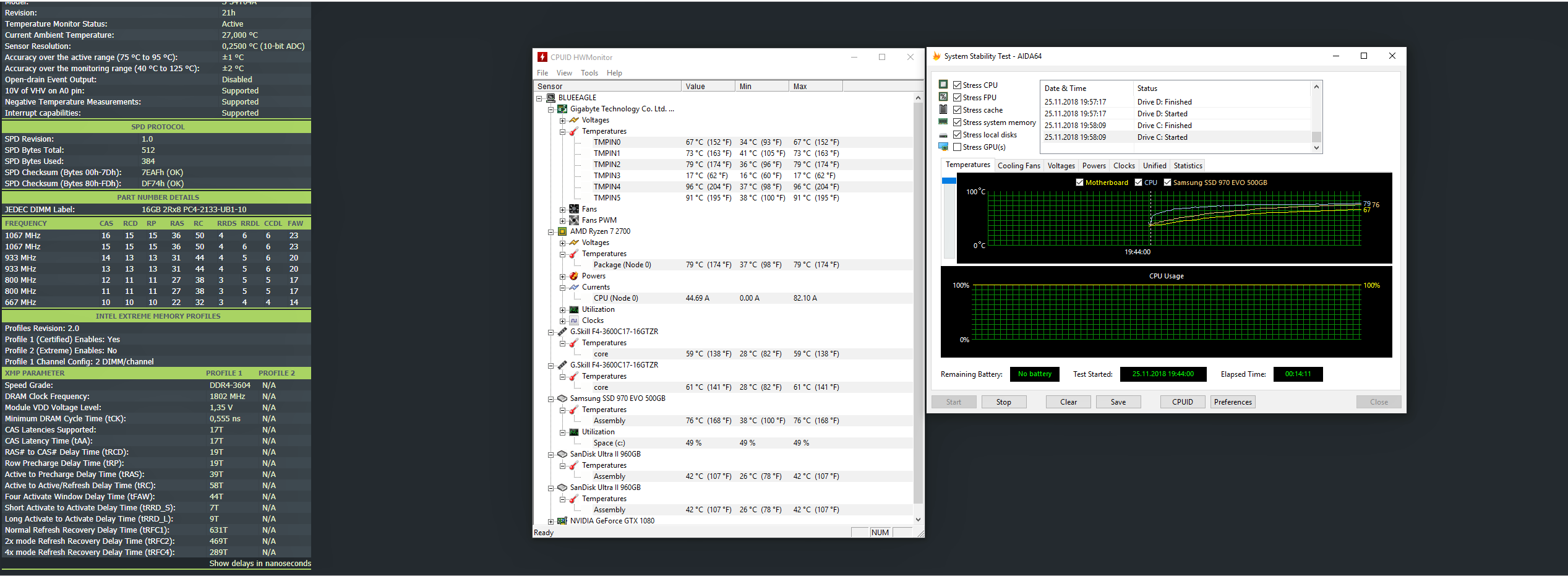Click the Powers icon under AMD Ryzen

point(574,276)
